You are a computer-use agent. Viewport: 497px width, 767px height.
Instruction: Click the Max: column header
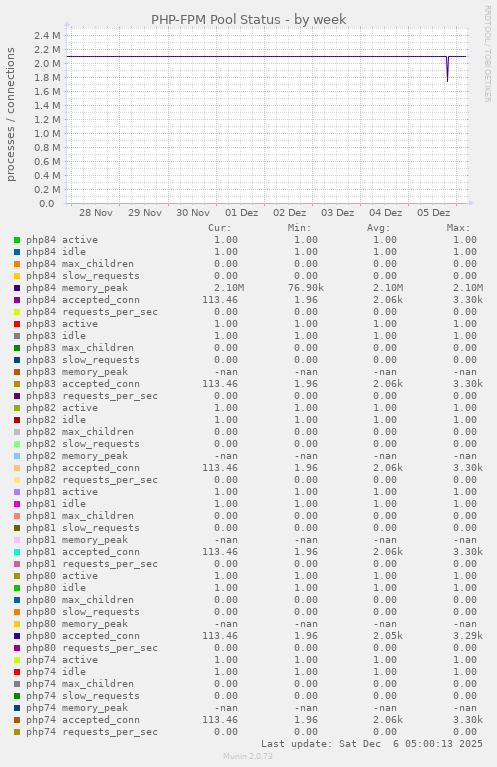pos(458,228)
